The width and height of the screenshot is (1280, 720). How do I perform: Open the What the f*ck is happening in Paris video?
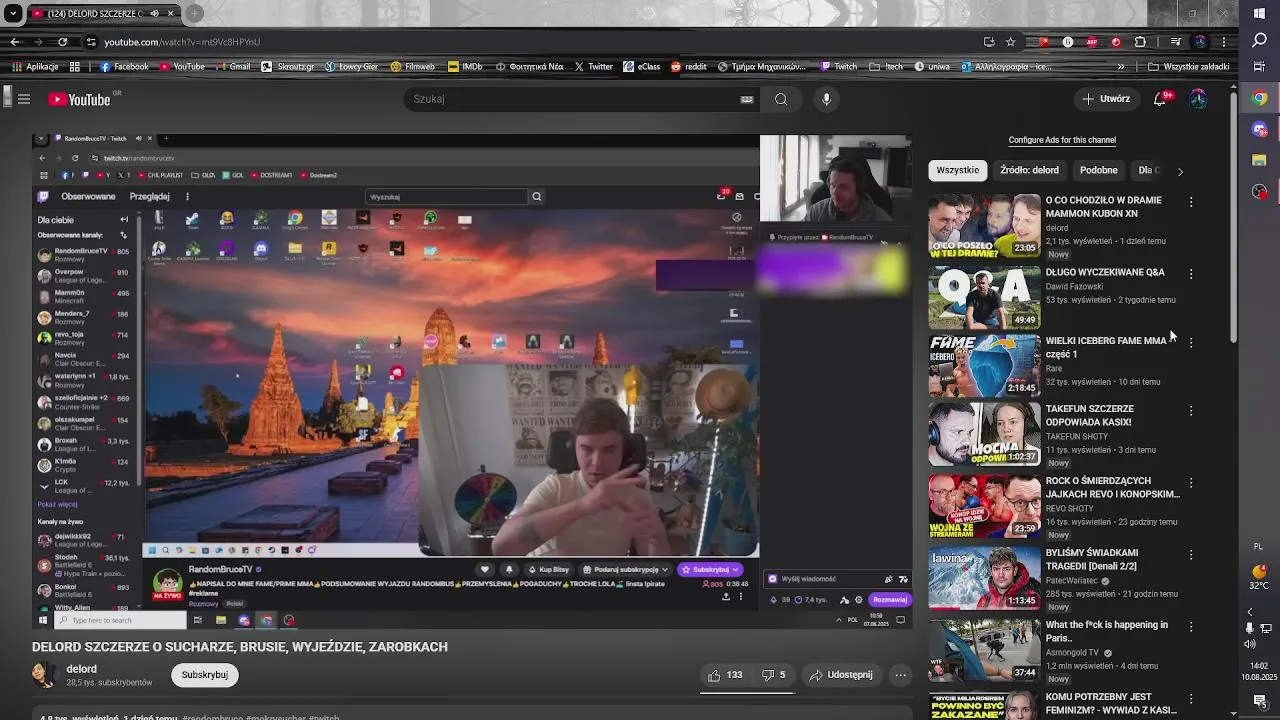[1106, 631]
